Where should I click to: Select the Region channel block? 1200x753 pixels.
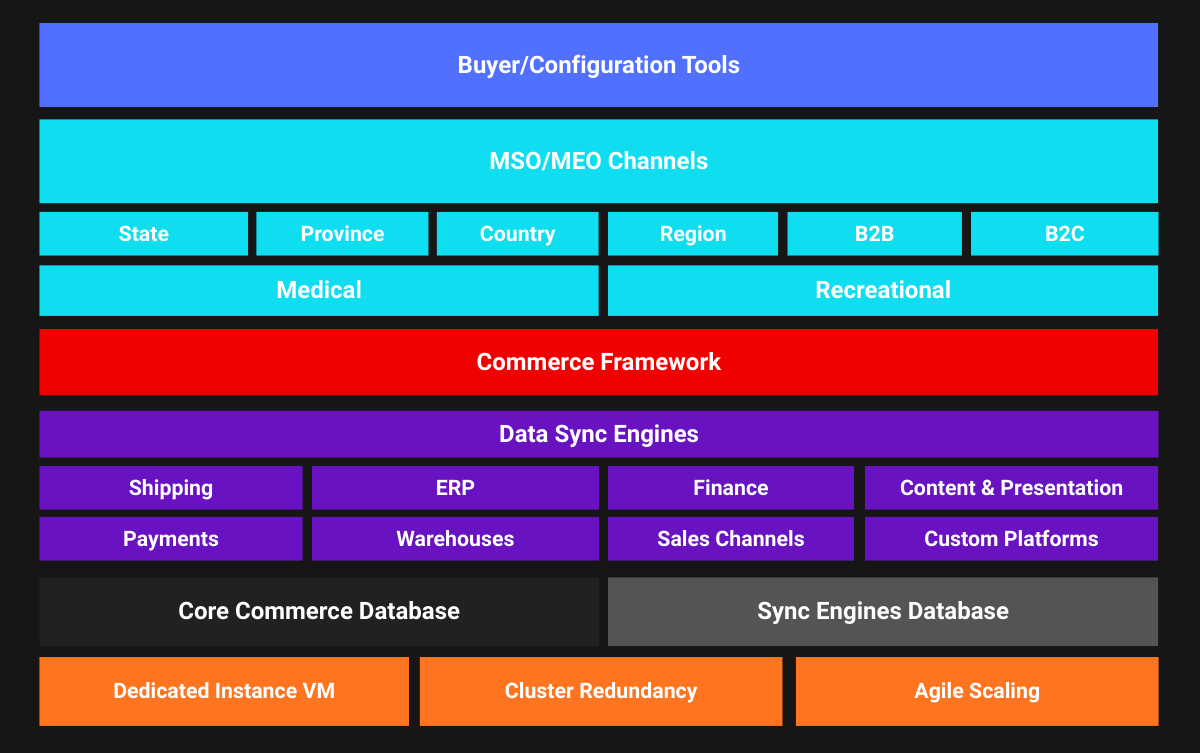[692, 233]
